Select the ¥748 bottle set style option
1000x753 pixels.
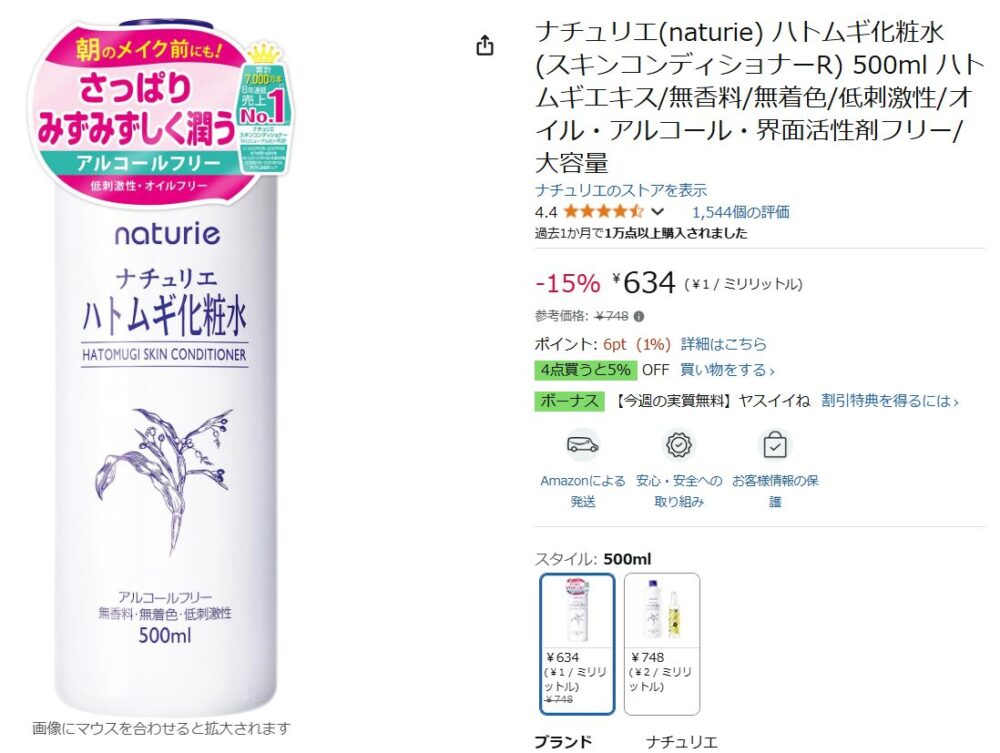[x=662, y=644]
